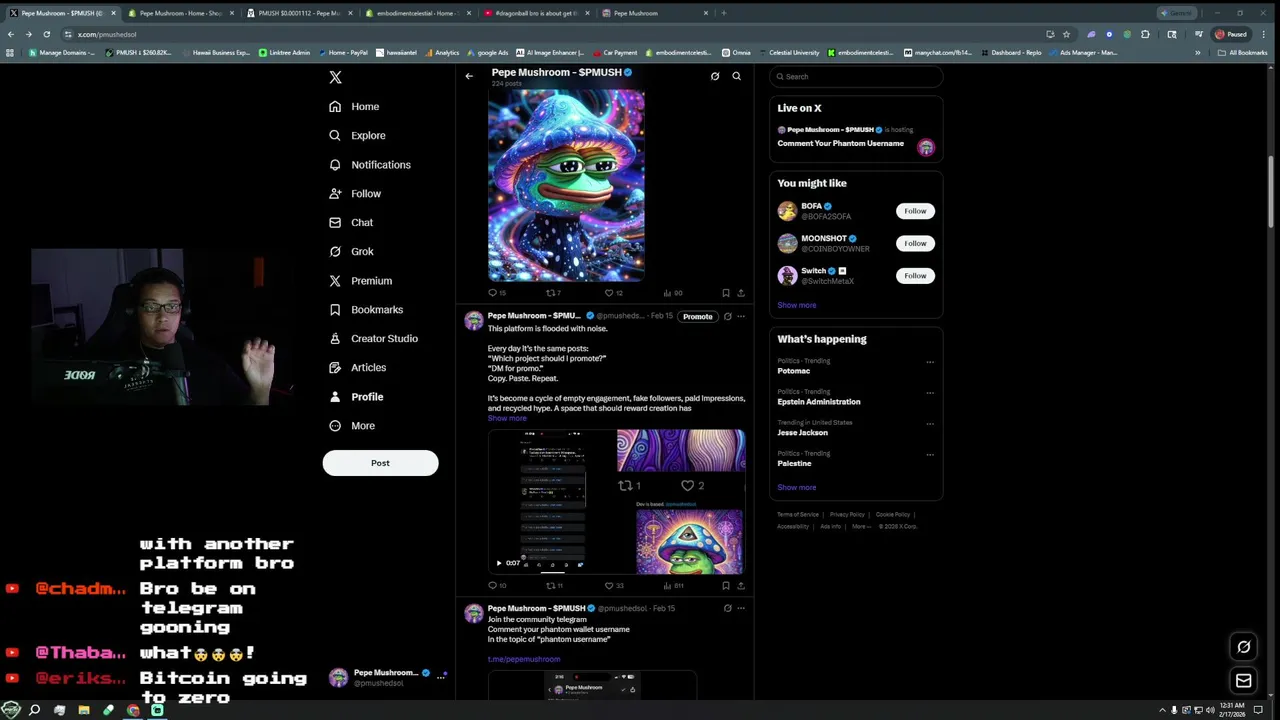Click the back arrow on the profile header

(x=469, y=76)
